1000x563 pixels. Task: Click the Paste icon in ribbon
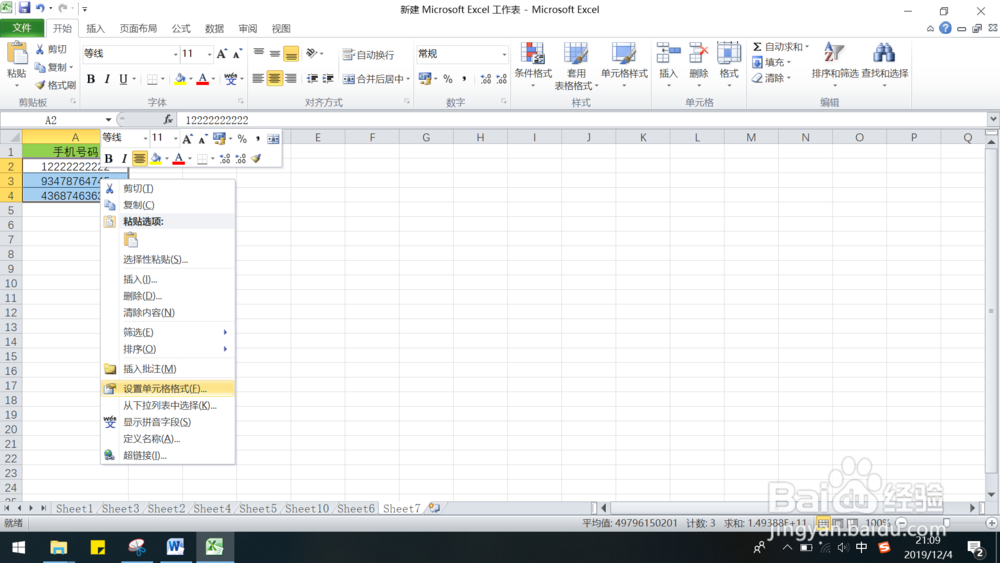17,54
